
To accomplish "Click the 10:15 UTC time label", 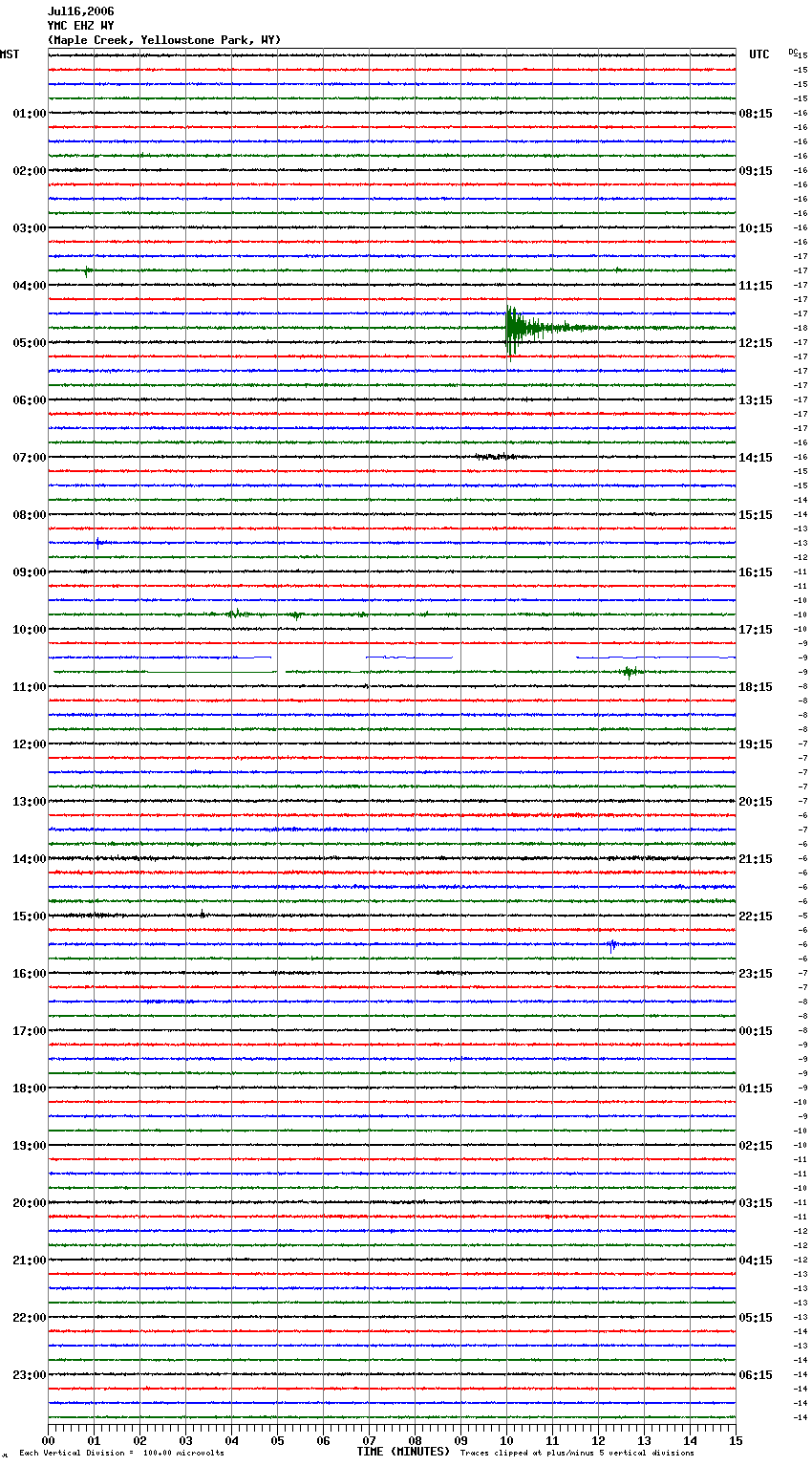I will (756, 228).
